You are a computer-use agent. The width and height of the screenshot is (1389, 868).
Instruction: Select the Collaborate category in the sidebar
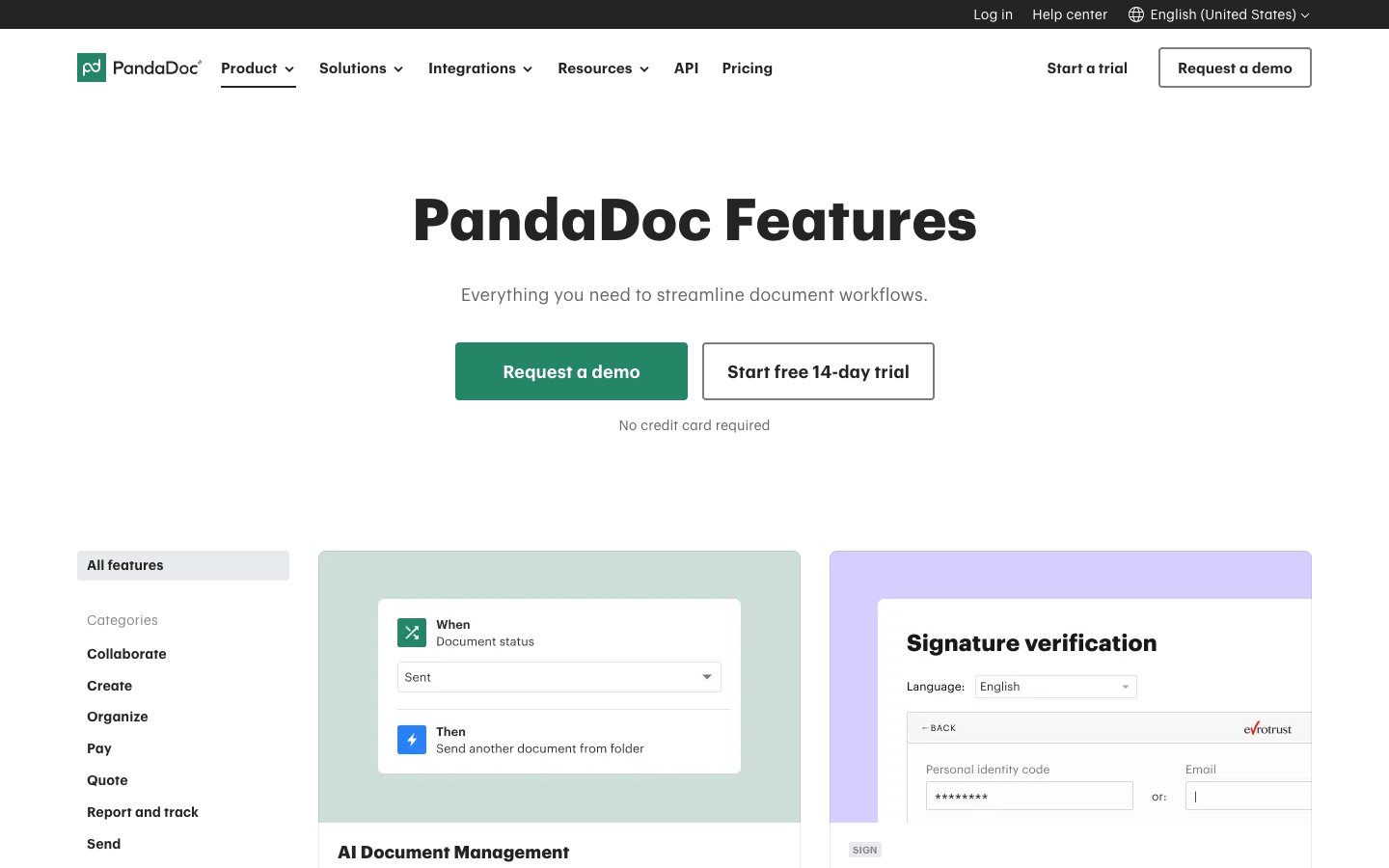point(126,654)
